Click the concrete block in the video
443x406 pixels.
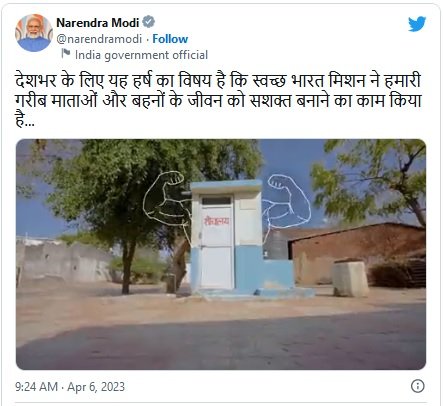(x=351, y=278)
